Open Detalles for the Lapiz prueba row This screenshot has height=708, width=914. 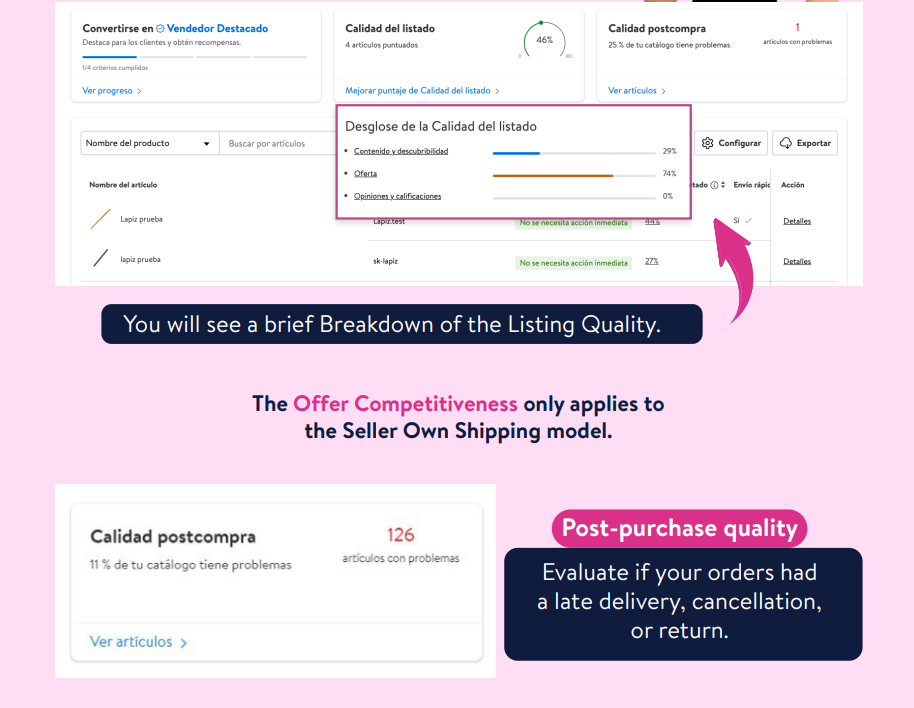coord(797,221)
